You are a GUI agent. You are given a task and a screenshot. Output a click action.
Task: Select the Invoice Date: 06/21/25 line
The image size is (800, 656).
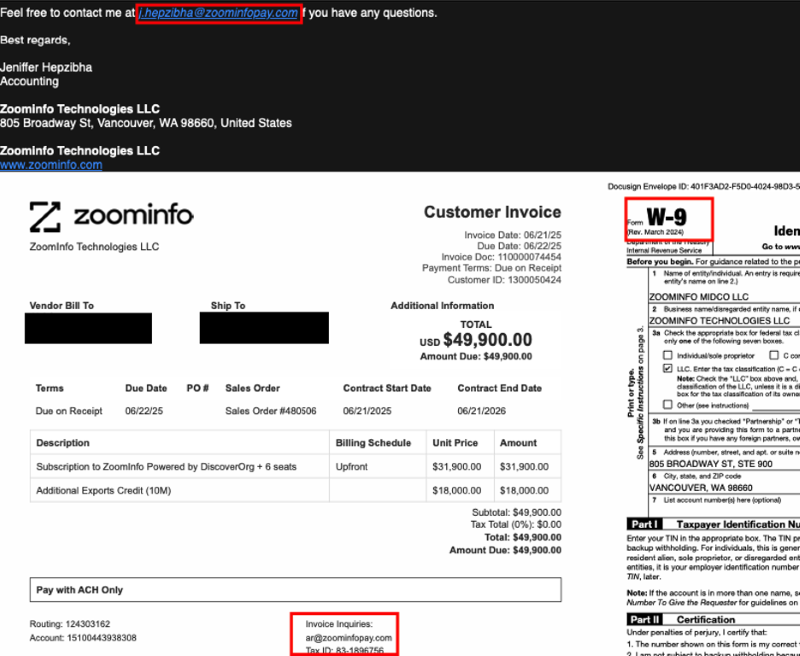click(x=513, y=235)
